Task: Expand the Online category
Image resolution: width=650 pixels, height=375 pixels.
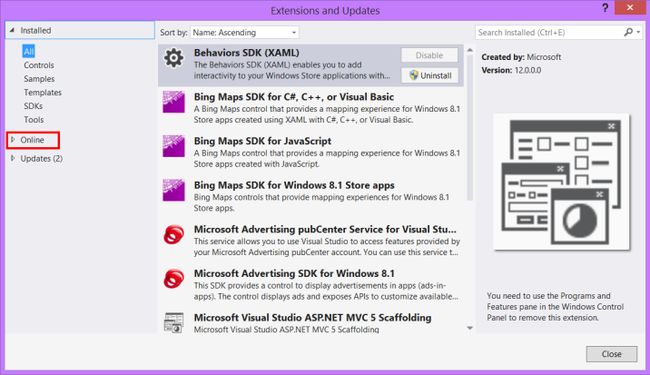Action: (x=13, y=140)
